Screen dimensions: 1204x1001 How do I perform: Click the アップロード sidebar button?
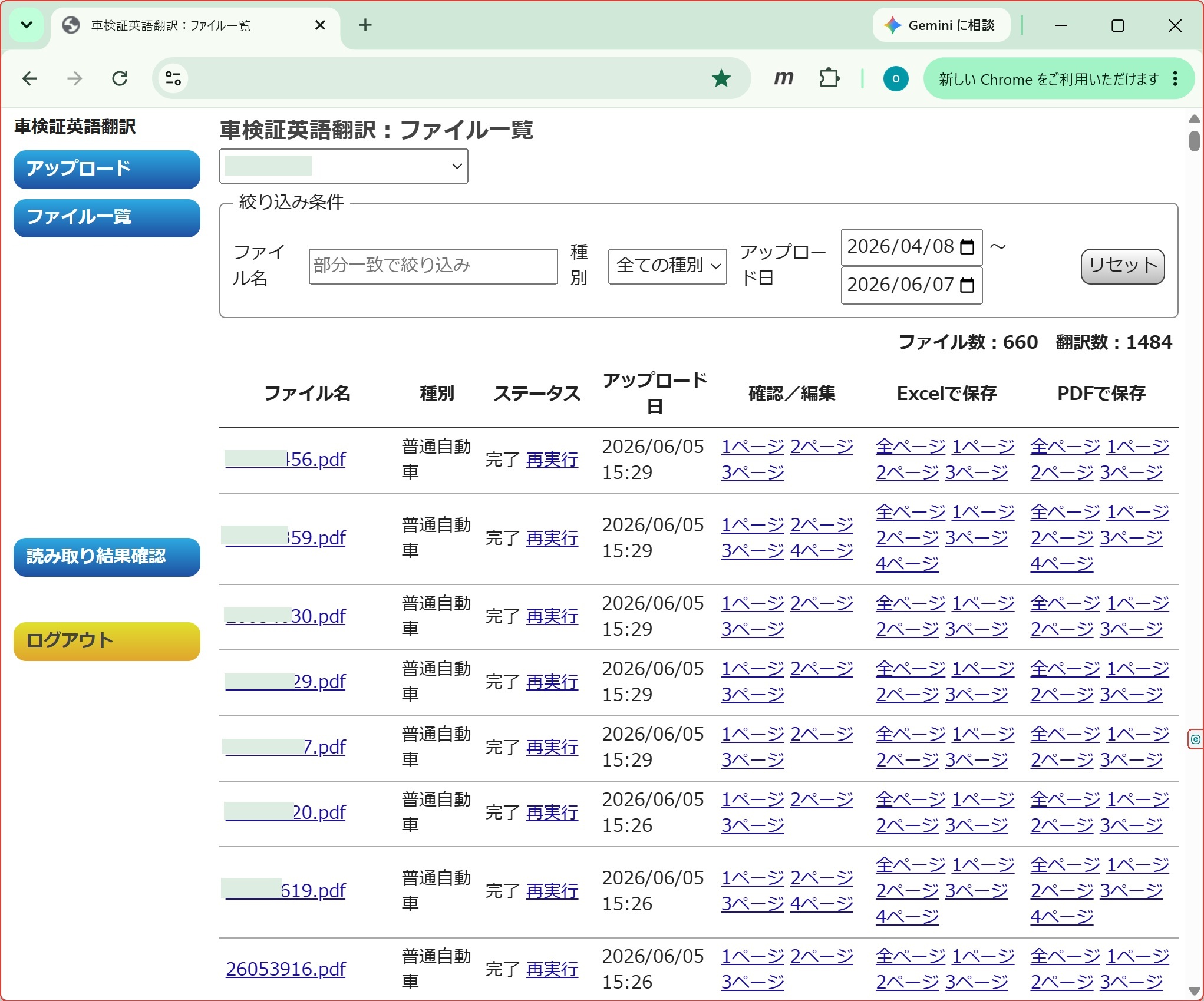tap(107, 169)
